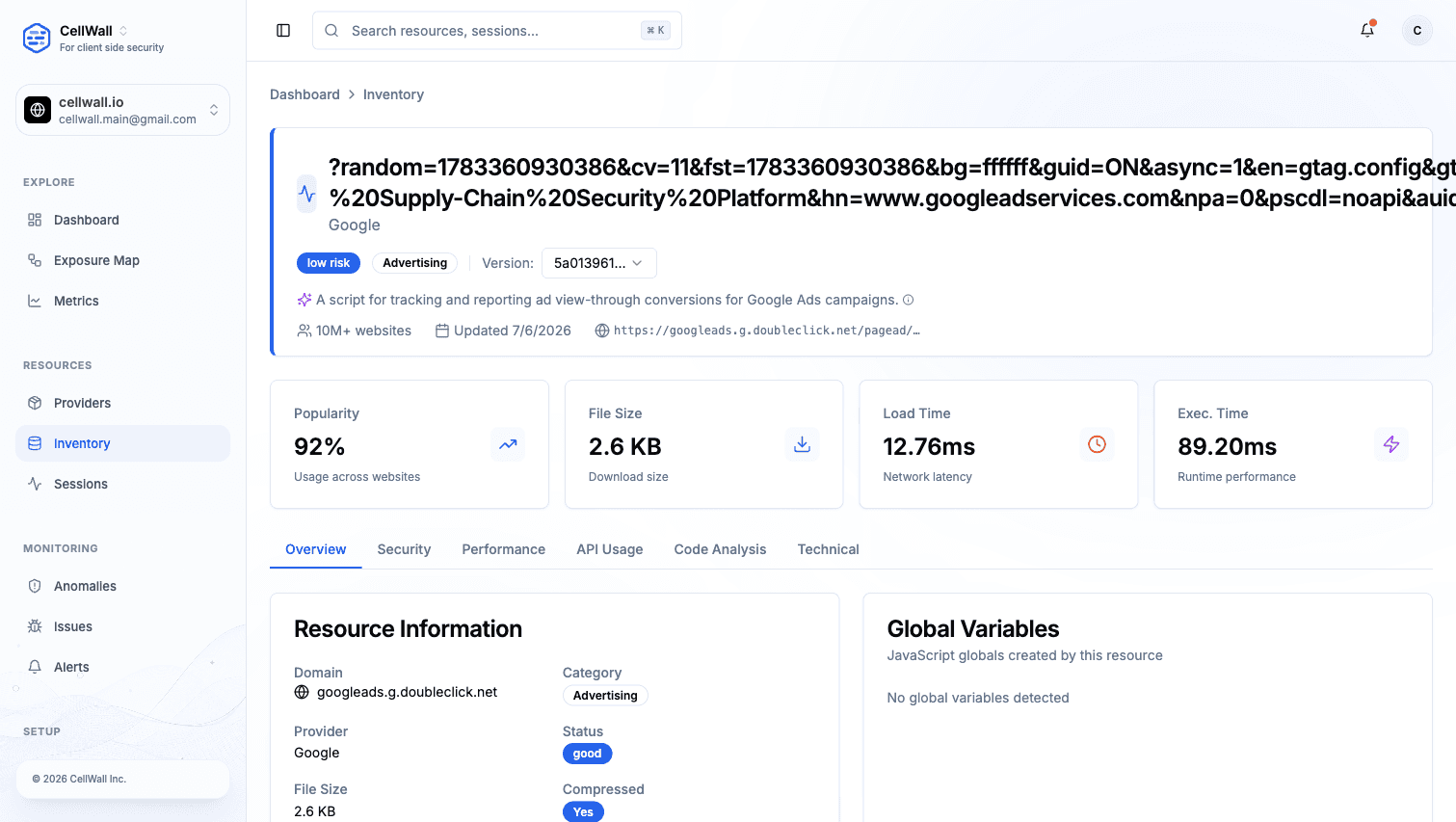Click the 'Updated 7/6/2026' text
Viewport: 1456px width, 822px height.
[513, 331]
